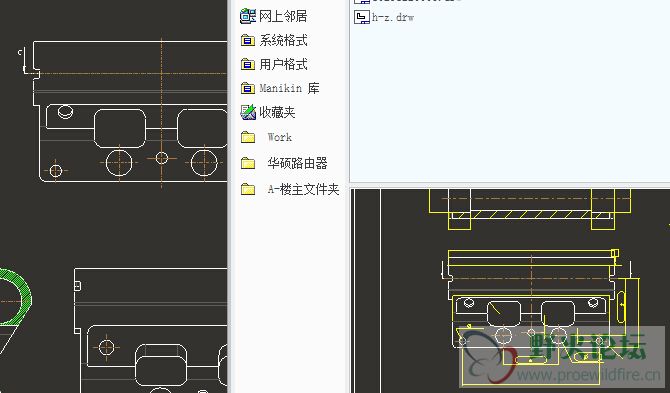Click the A-楼主文件夹 folder icon
The width and height of the screenshot is (670, 393).
pos(248,189)
